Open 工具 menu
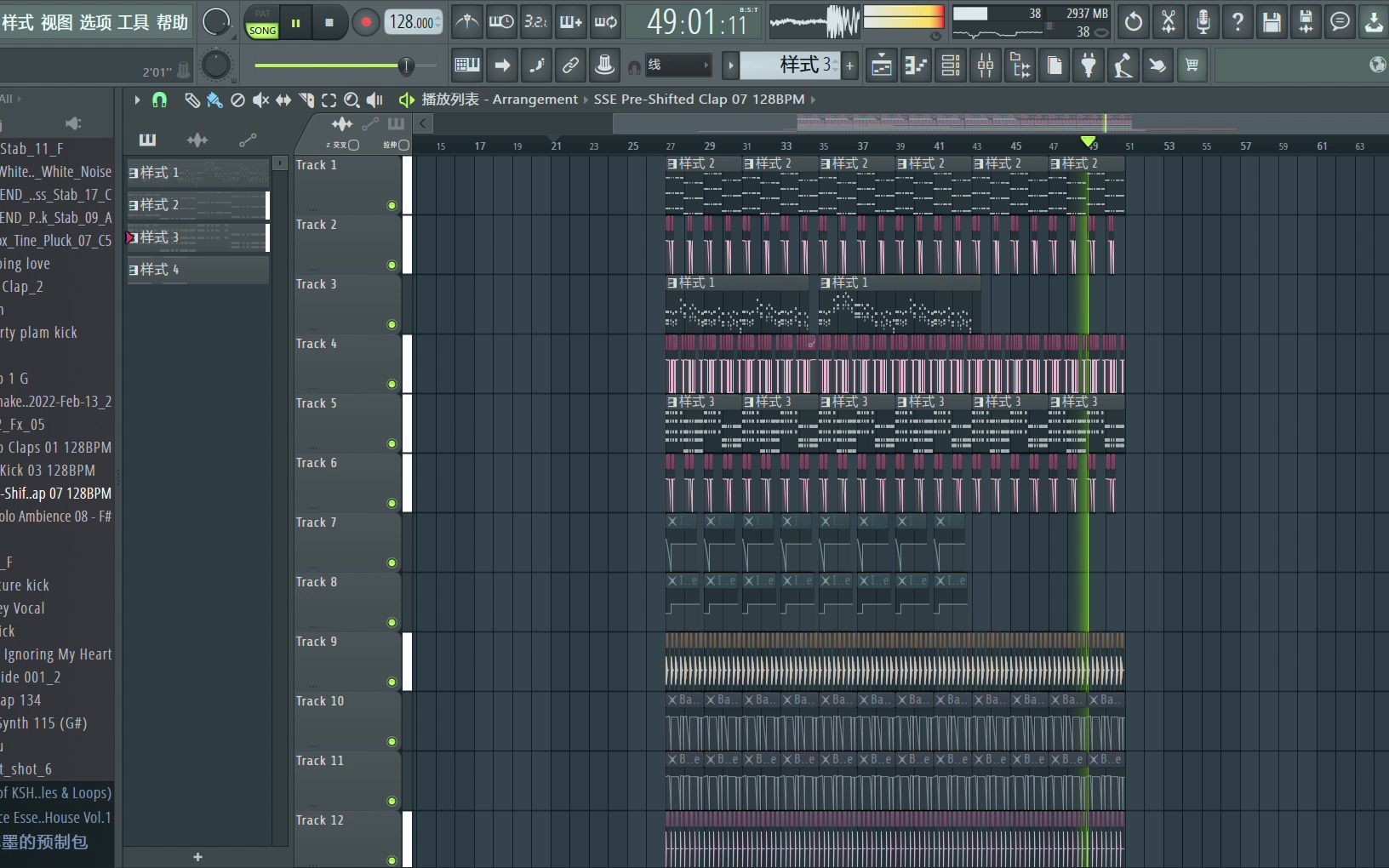The height and width of the screenshot is (868, 1389). (134, 23)
